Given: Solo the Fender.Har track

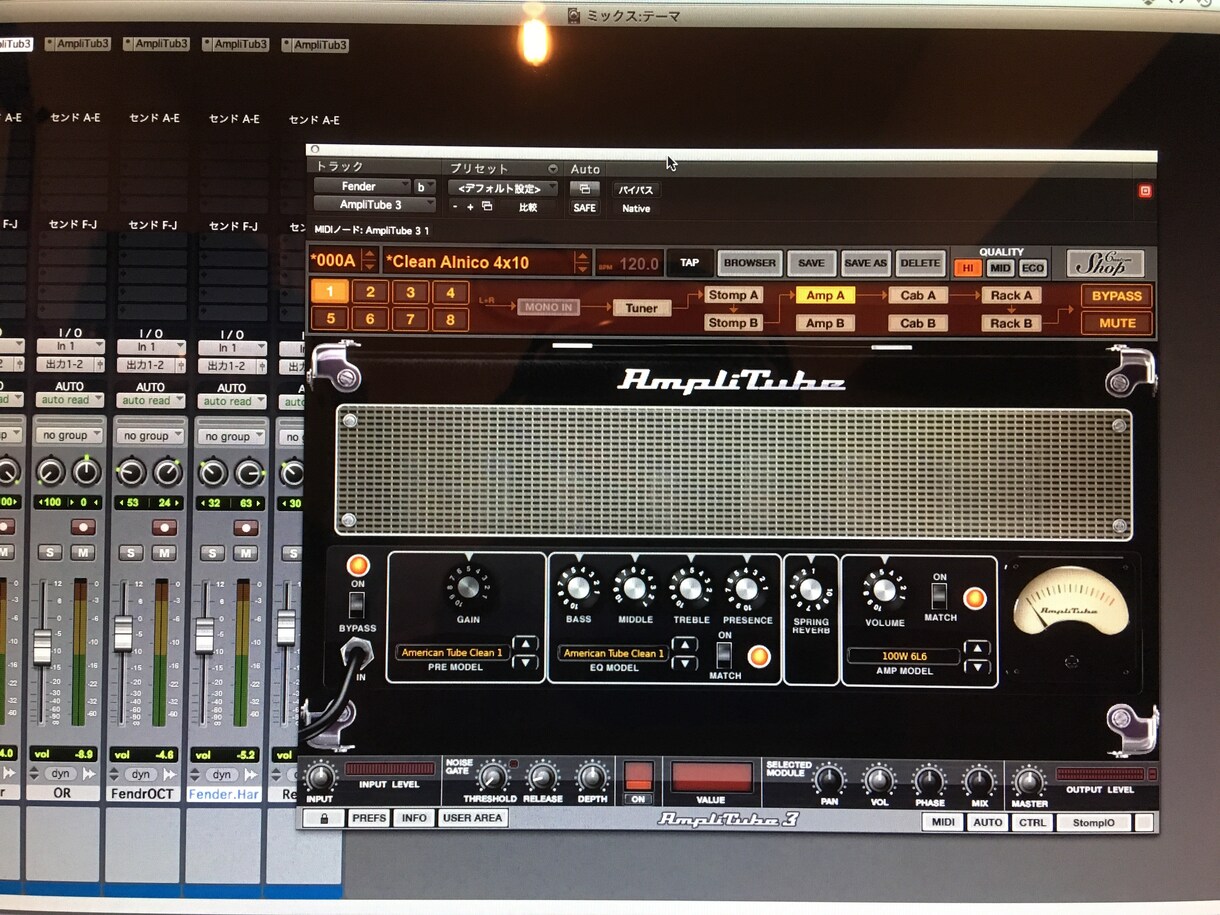Looking at the screenshot, I should [x=212, y=553].
